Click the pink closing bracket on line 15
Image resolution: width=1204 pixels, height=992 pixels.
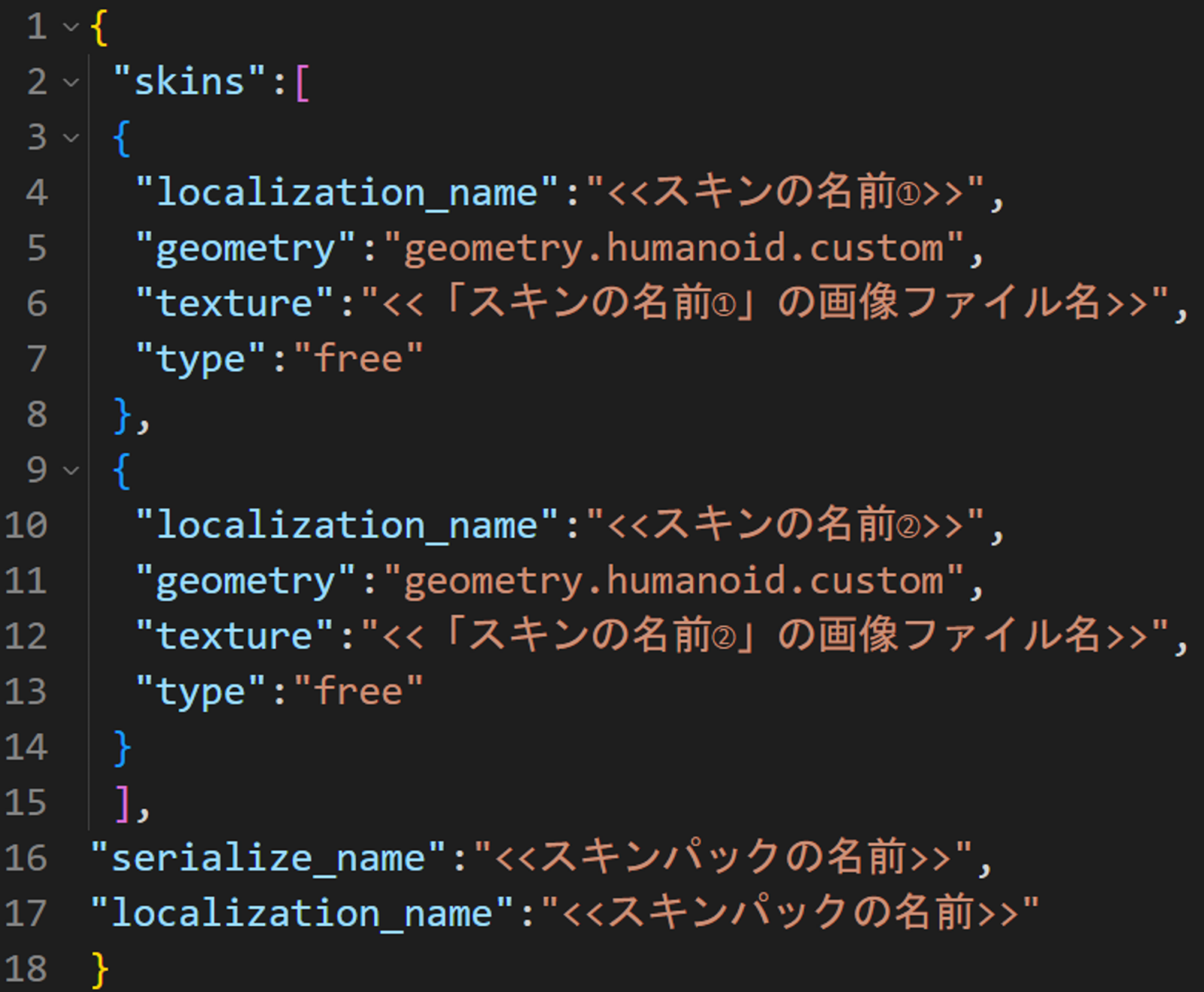[122, 803]
